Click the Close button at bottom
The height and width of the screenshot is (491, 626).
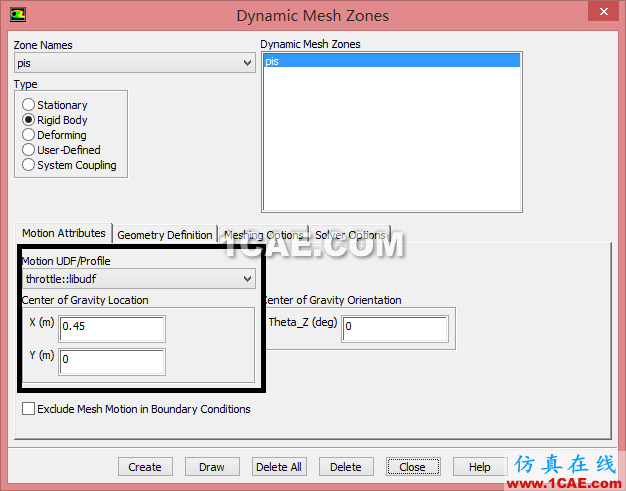(413, 467)
